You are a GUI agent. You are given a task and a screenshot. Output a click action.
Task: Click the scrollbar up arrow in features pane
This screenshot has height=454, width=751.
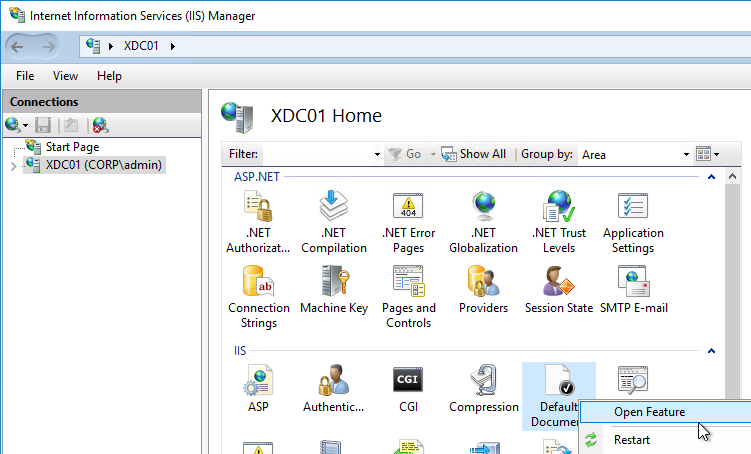(x=732, y=177)
